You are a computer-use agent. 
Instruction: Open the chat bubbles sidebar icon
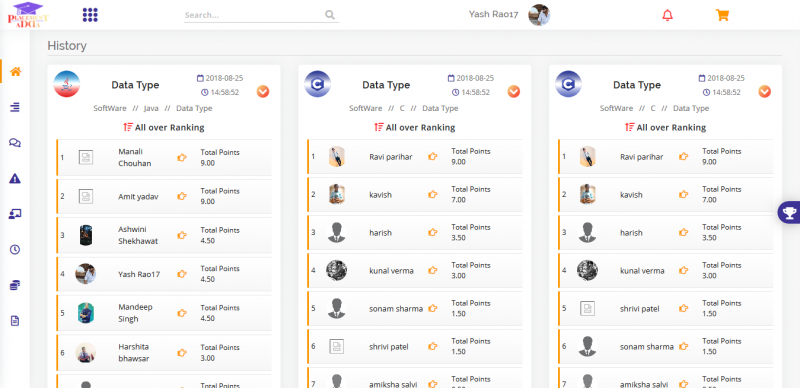tap(15, 142)
